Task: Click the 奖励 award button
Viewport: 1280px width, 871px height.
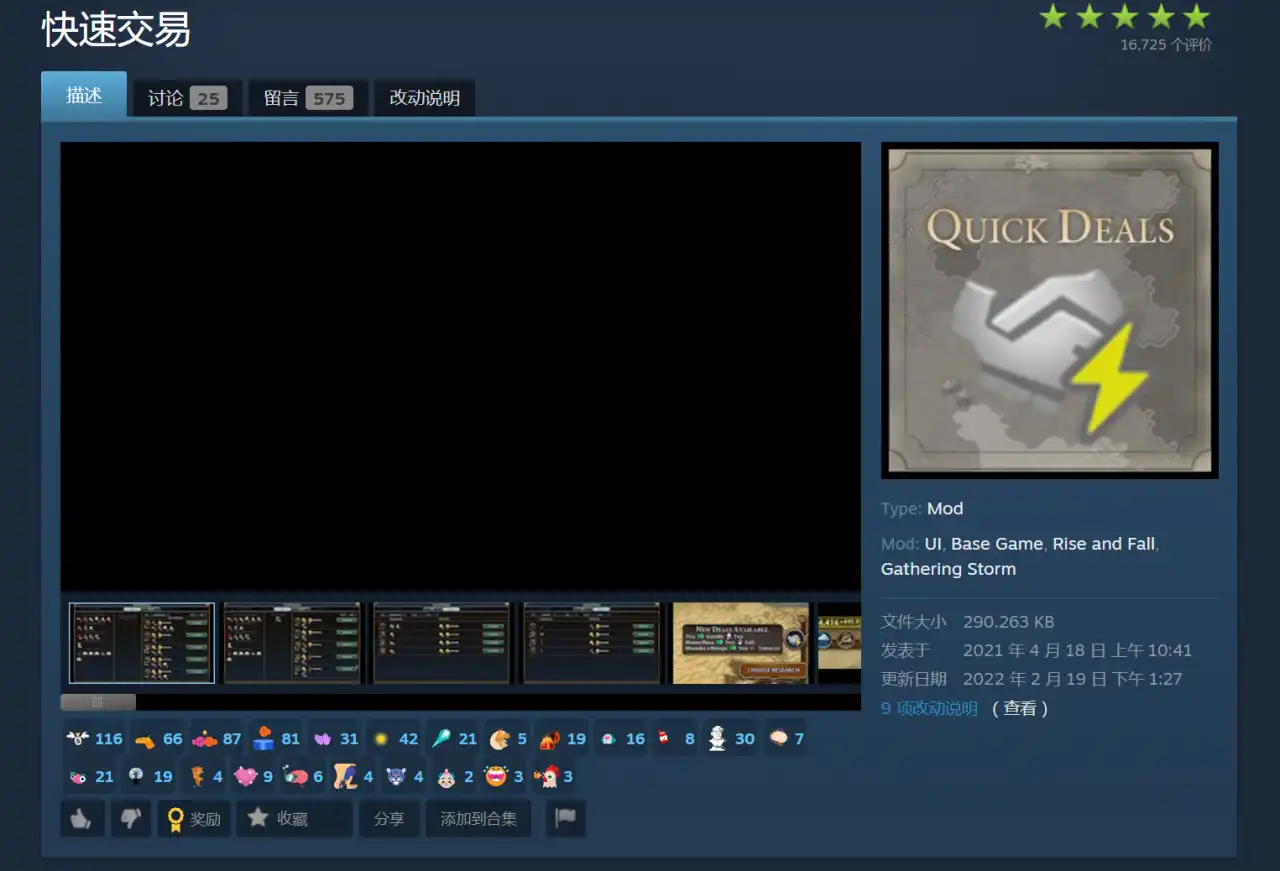Action: coord(194,818)
